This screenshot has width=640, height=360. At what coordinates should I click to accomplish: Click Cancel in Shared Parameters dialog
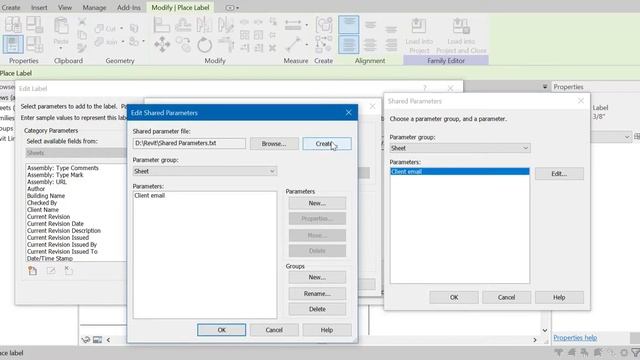pyautogui.click(x=506, y=298)
